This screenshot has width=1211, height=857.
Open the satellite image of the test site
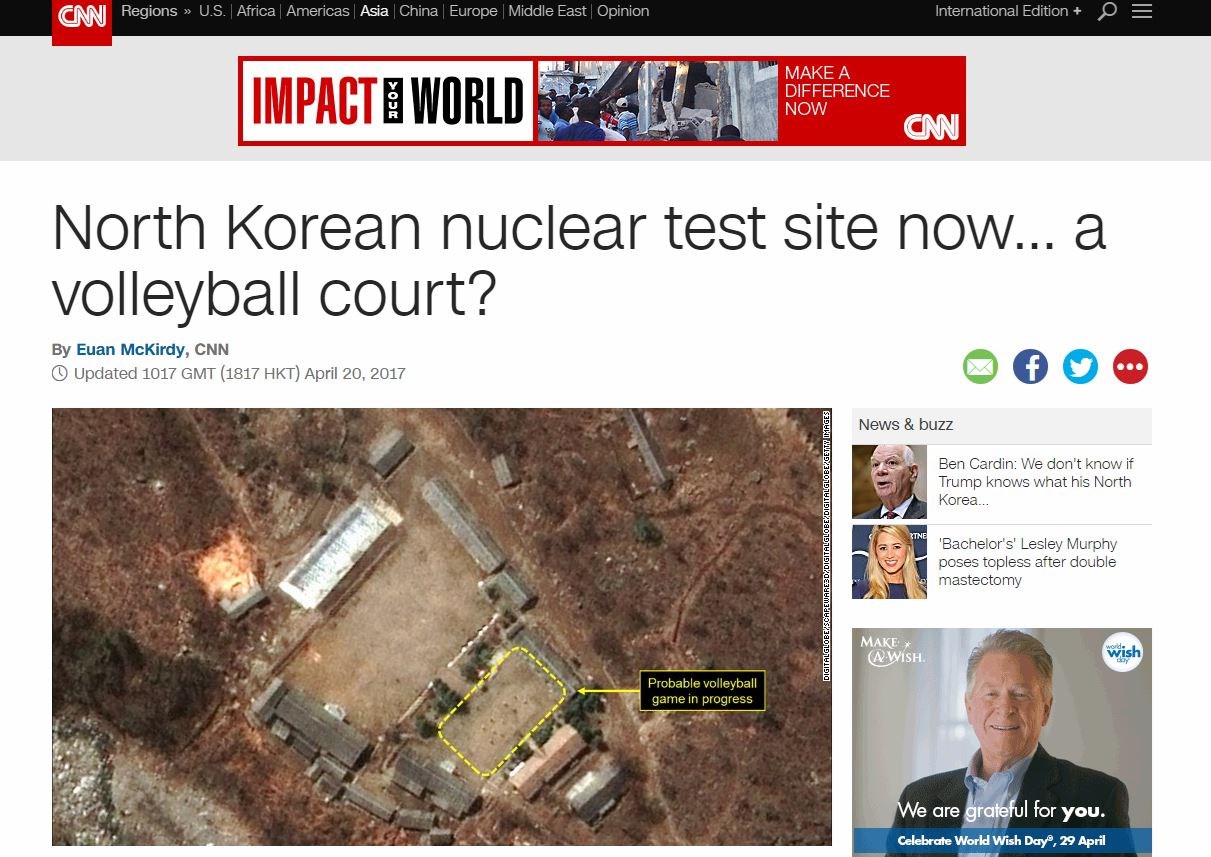click(x=442, y=627)
